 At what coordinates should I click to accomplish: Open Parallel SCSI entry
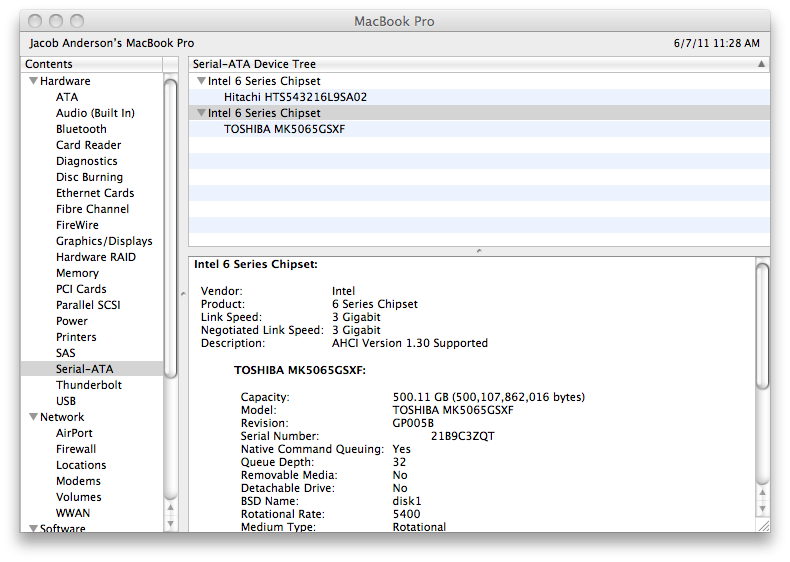(88, 305)
